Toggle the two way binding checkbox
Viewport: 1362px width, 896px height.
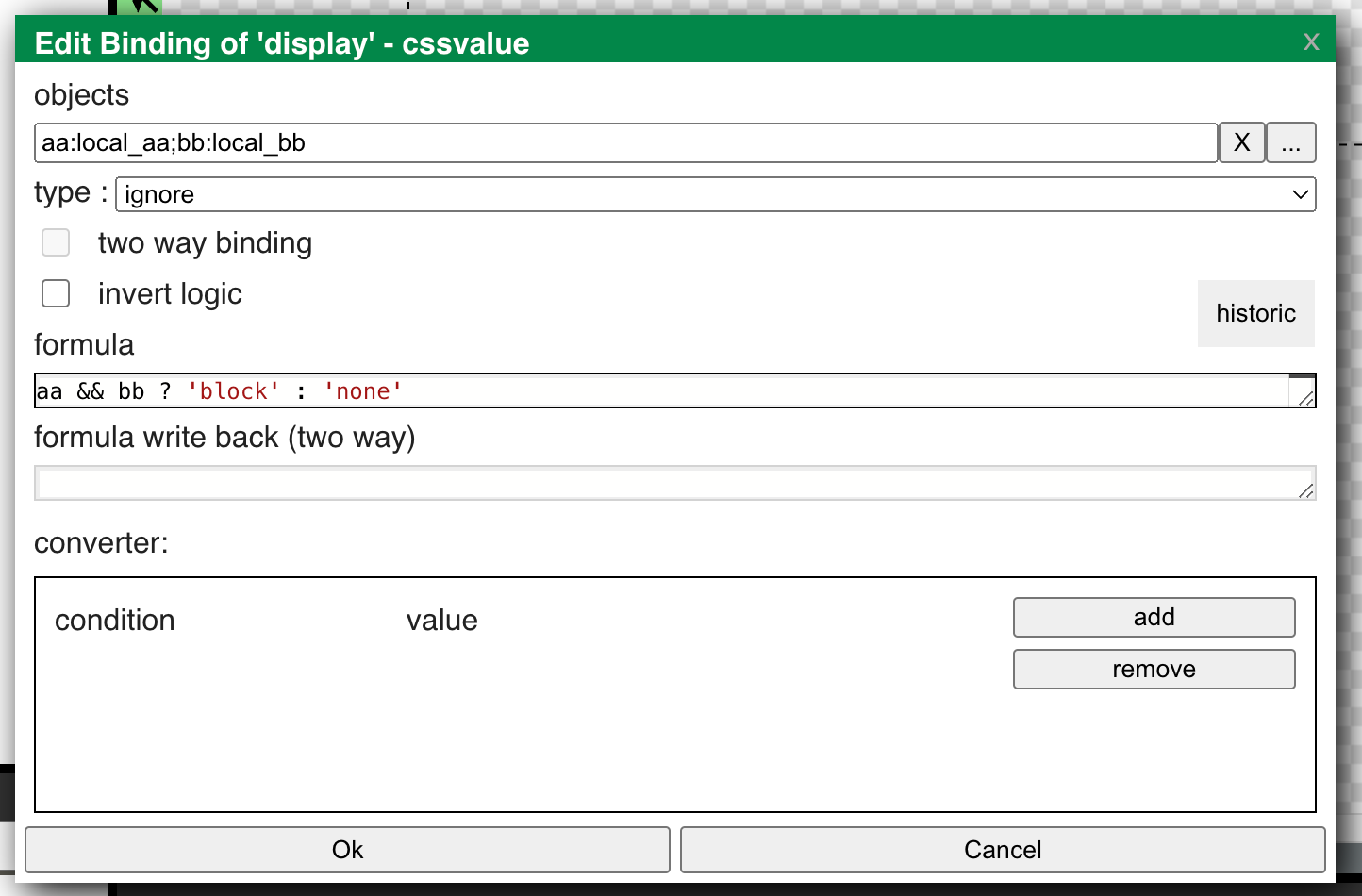pos(56,242)
